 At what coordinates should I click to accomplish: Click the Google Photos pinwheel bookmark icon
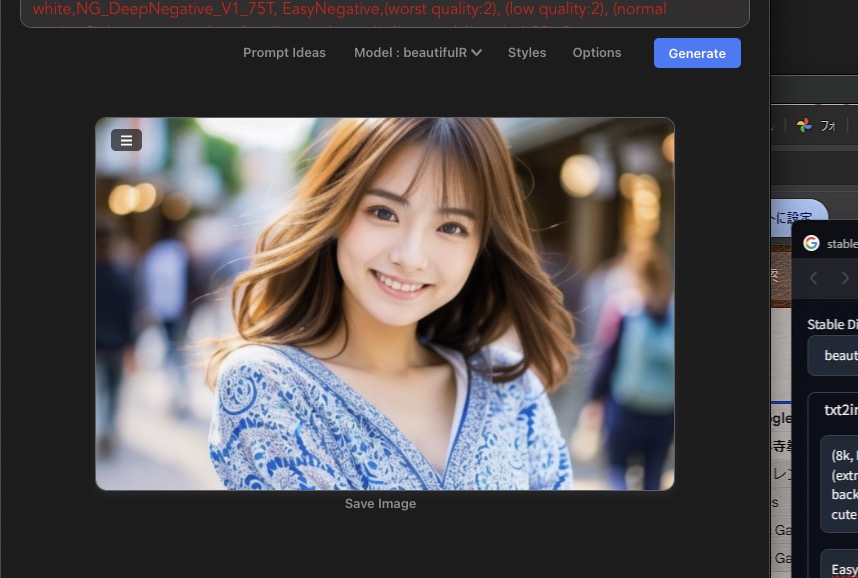click(x=804, y=125)
